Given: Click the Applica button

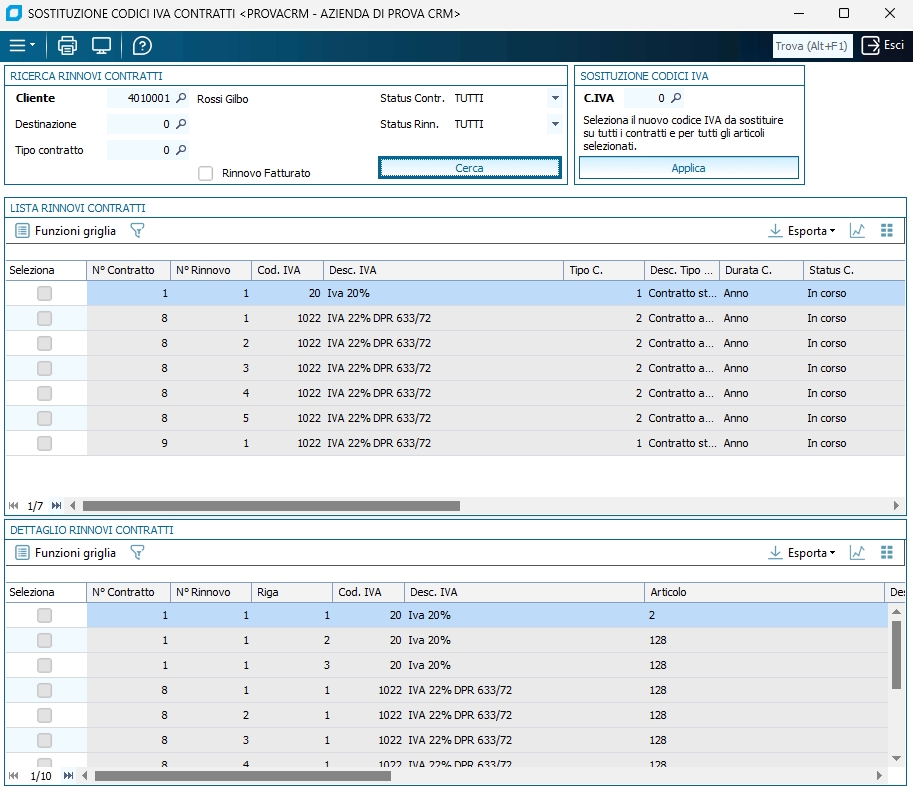Looking at the screenshot, I should 688,168.
